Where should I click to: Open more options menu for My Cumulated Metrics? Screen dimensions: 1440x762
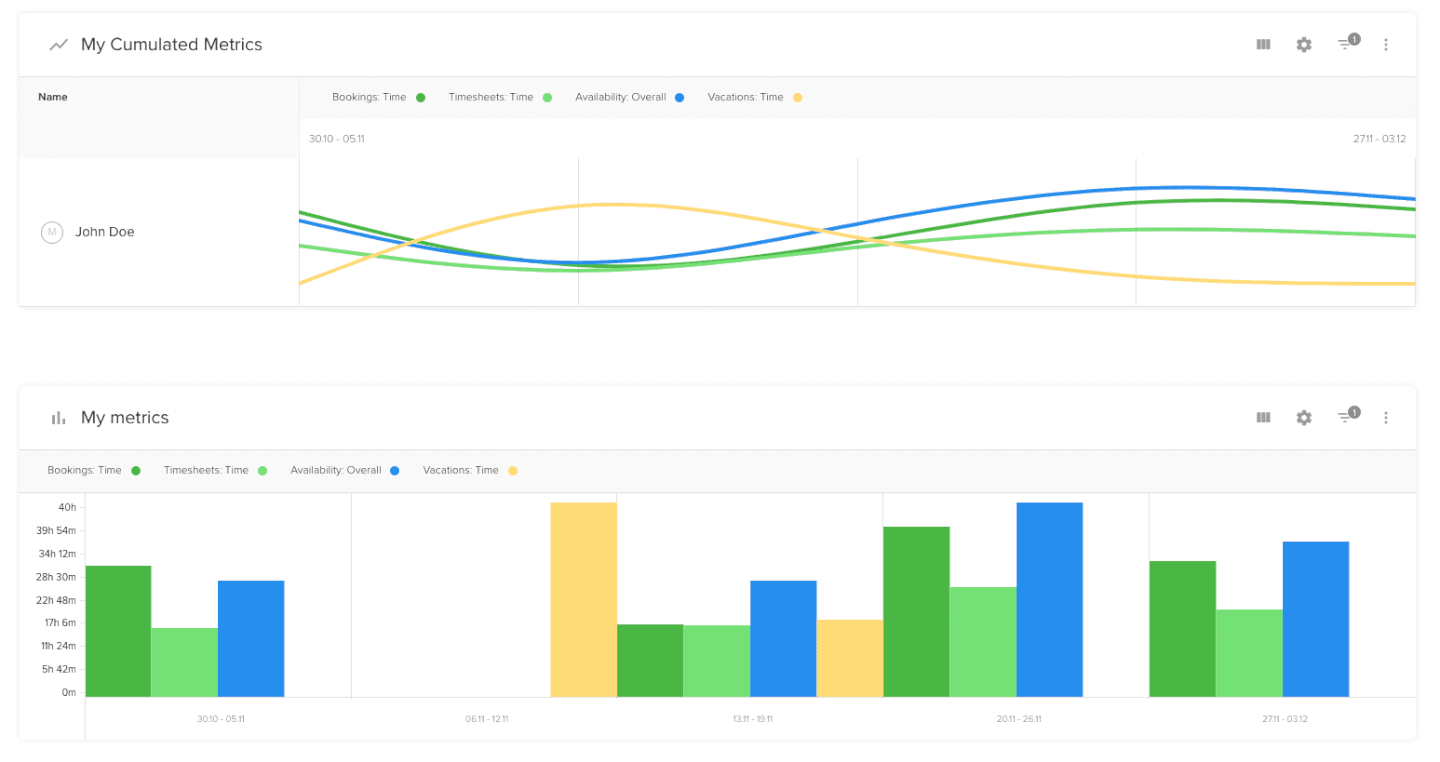[x=1385, y=44]
